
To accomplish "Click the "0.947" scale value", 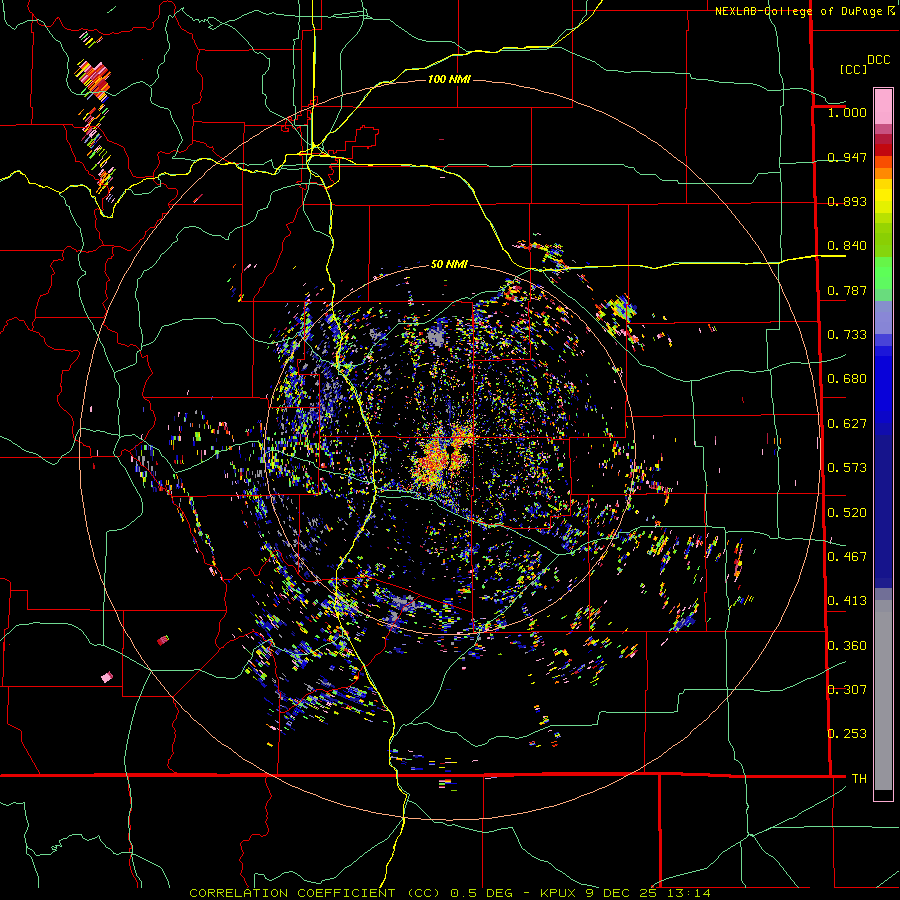I will pyautogui.click(x=847, y=157).
